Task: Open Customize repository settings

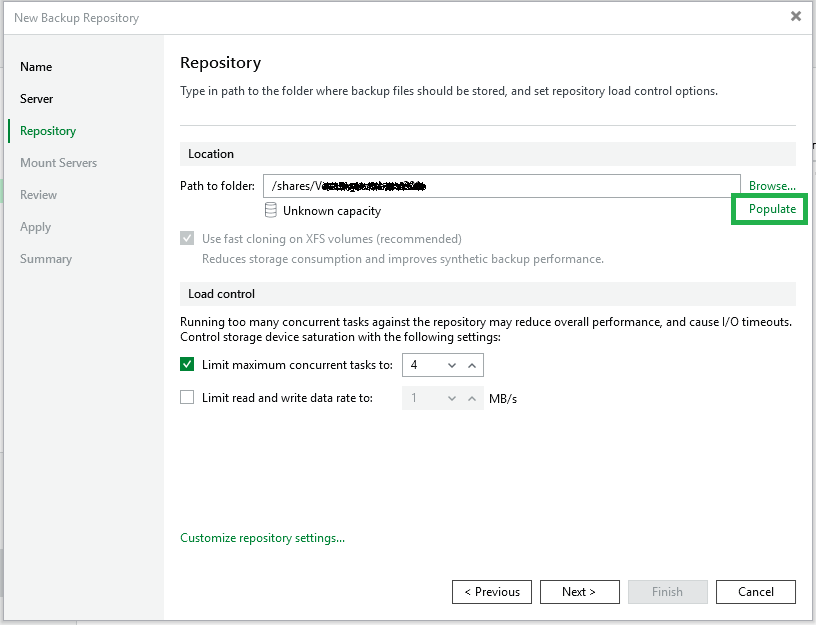Action: pyautogui.click(x=262, y=538)
